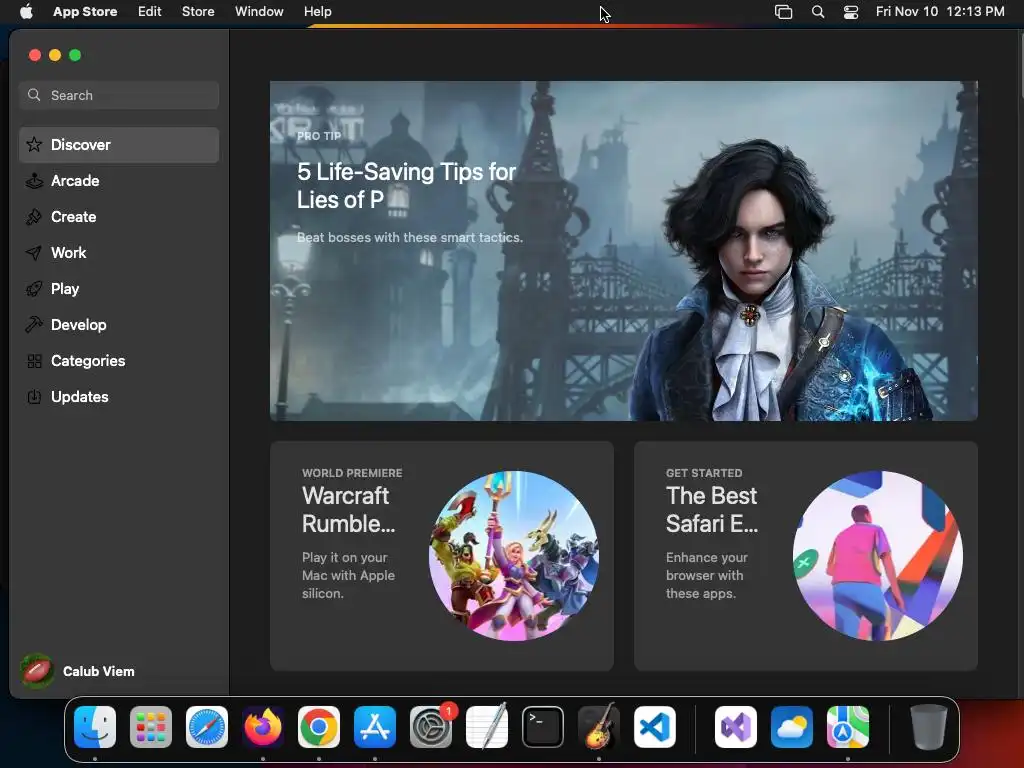Open The Best Safari Extensions card
Screen dimensions: 1024x768
coord(806,556)
